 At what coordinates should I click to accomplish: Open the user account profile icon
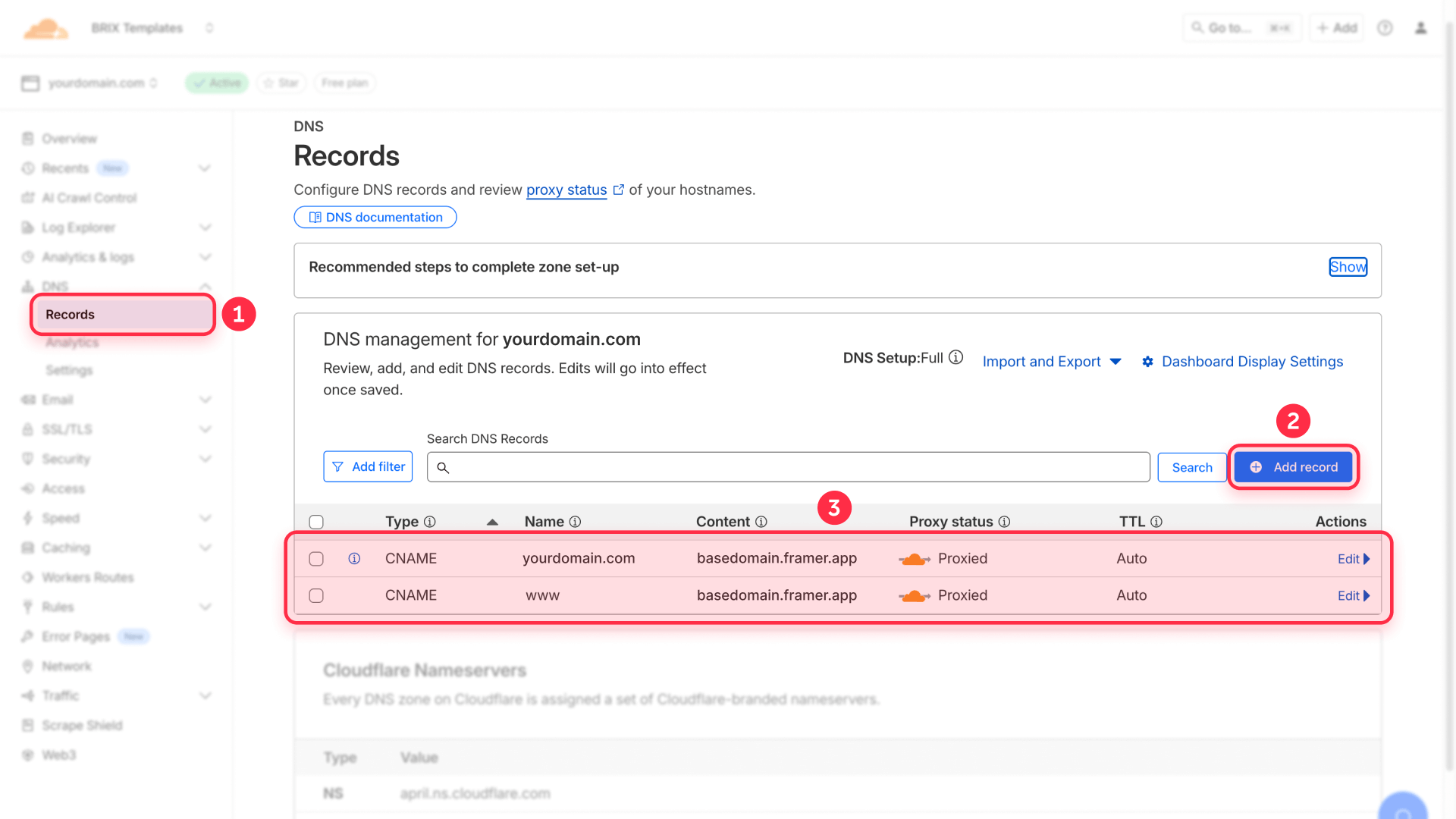[1421, 27]
